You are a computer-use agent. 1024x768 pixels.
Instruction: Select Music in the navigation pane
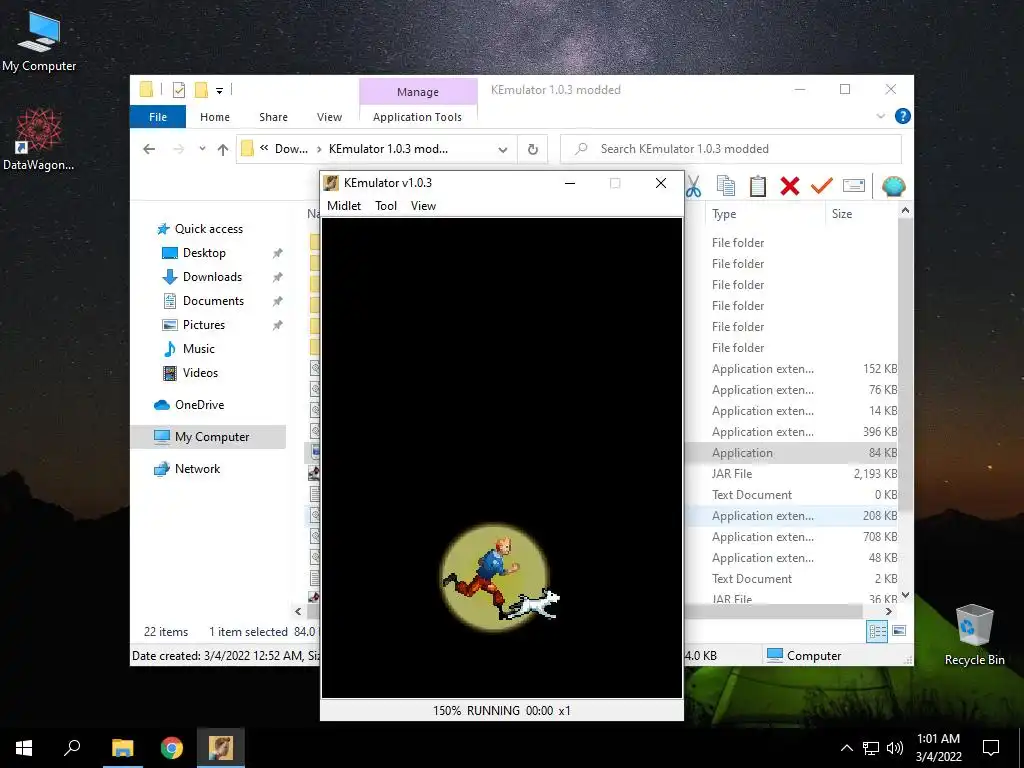(x=199, y=349)
